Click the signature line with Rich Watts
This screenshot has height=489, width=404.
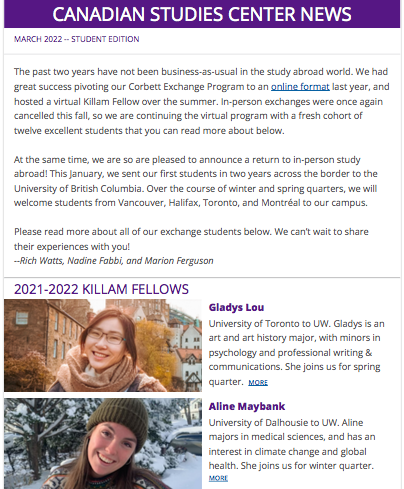114,261
